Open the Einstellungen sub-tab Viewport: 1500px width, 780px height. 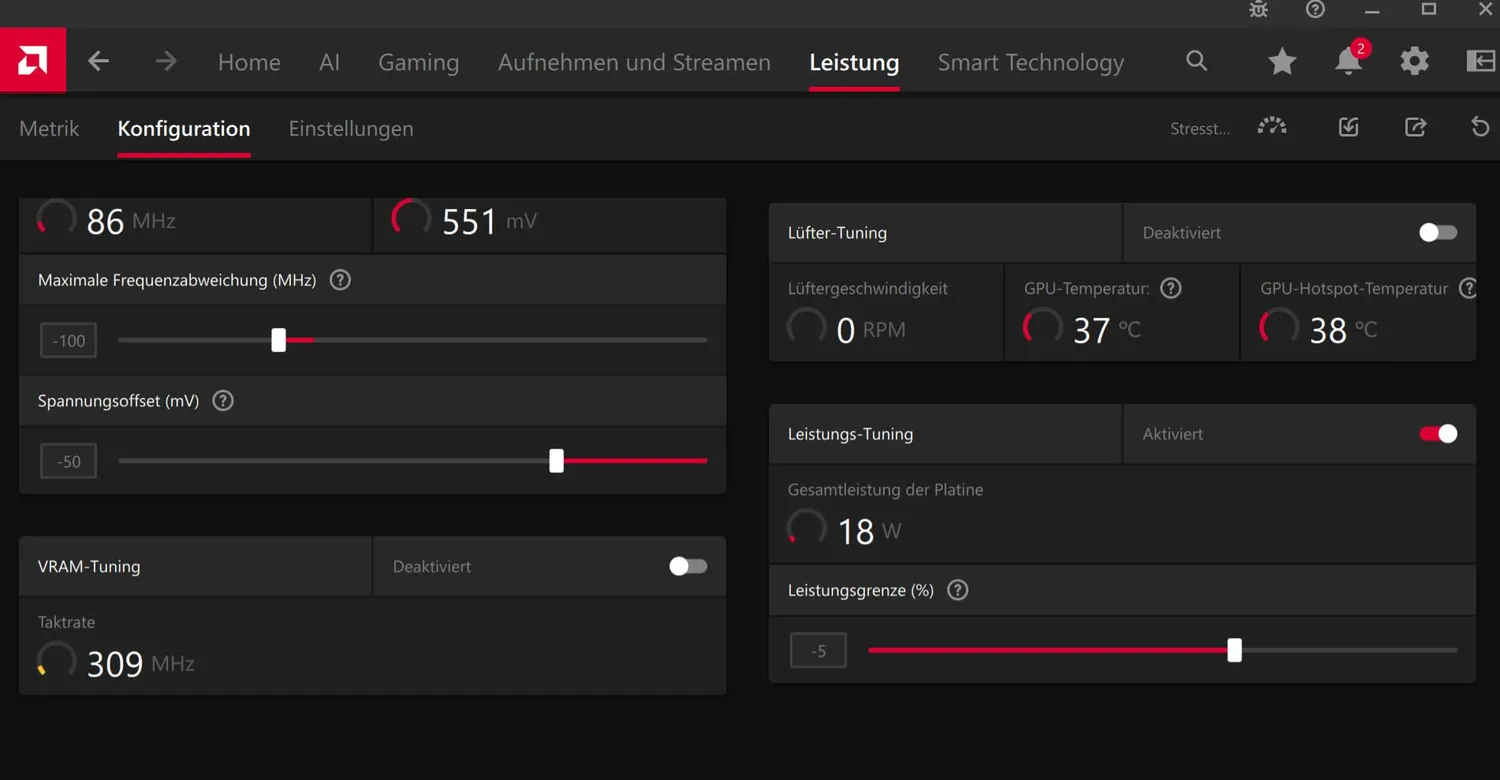click(x=351, y=128)
